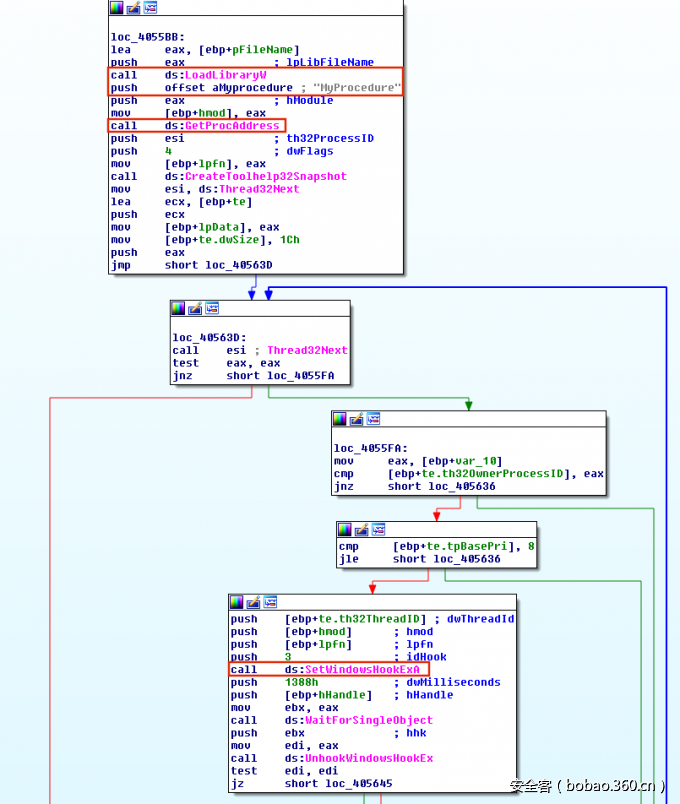Click the group nodes icon in the tpBasePri block
This screenshot has width=680, height=804.
point(377,529)
